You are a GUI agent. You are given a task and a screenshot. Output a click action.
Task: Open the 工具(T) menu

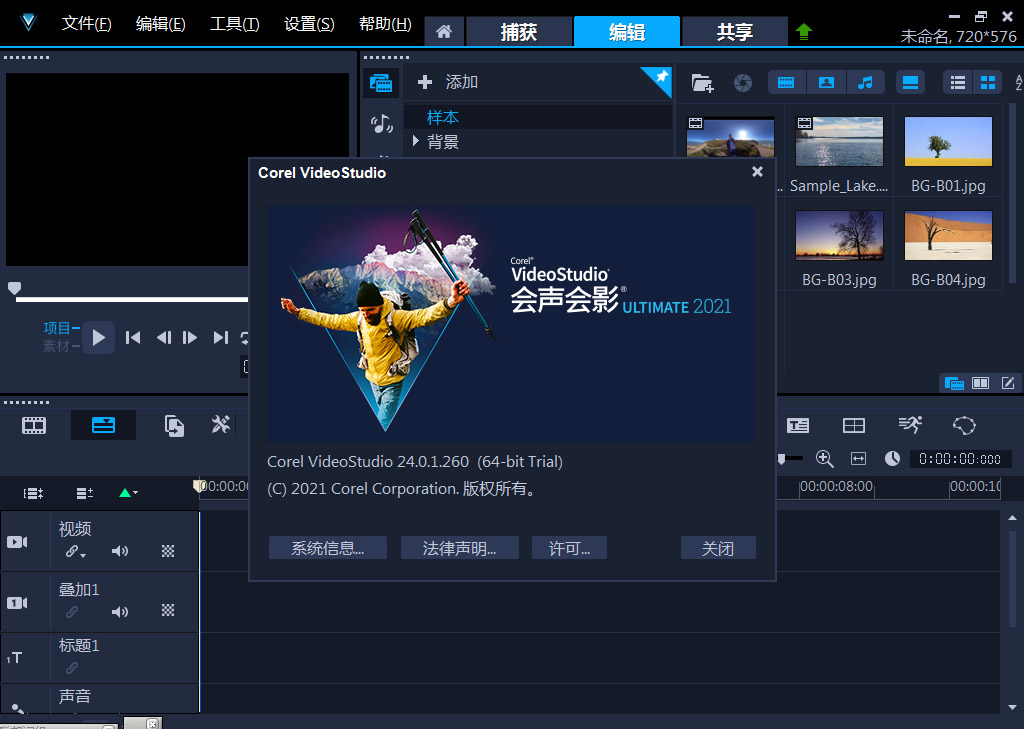tap(234, 24)
